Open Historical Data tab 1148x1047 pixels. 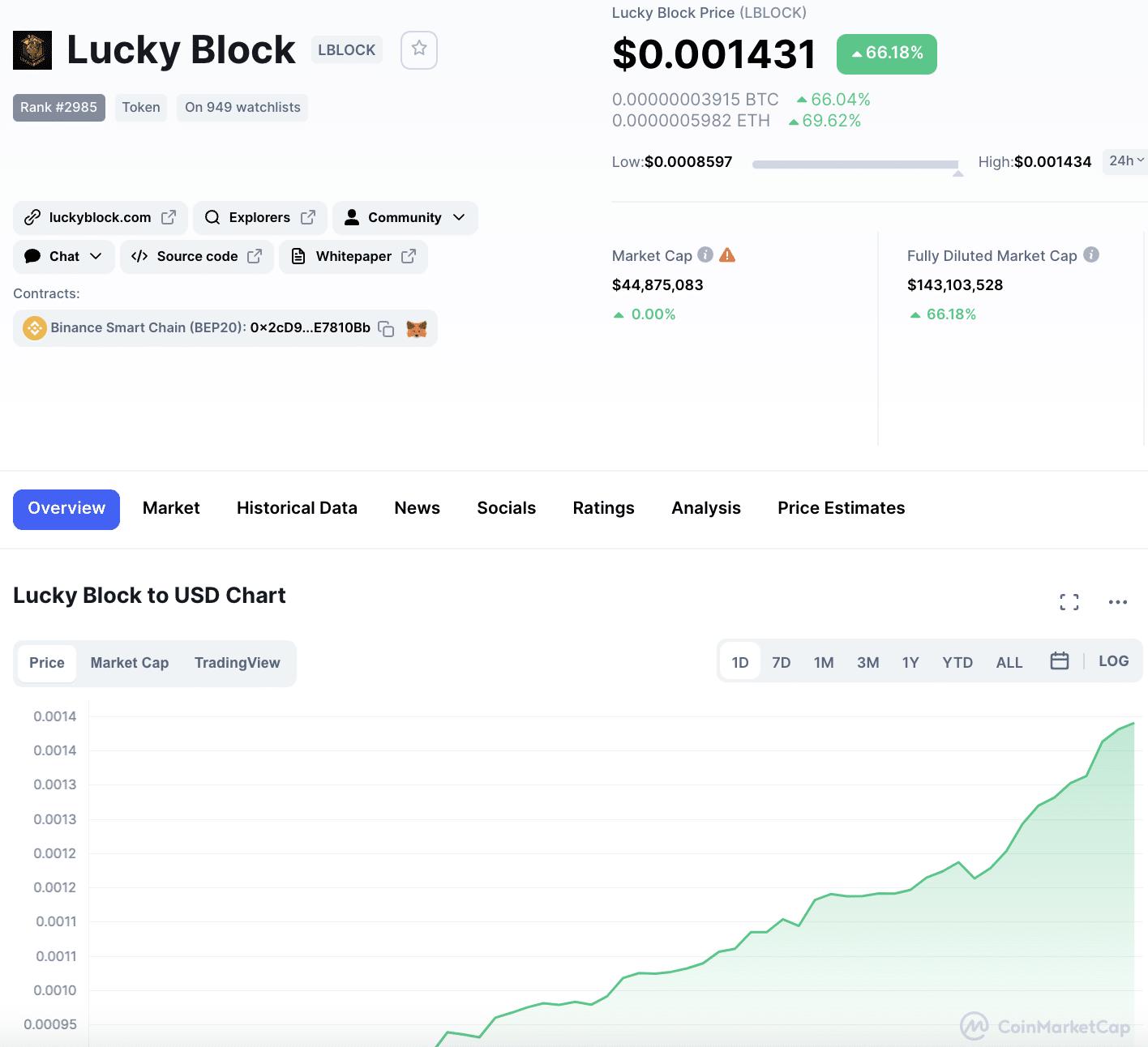pos(297,508)
